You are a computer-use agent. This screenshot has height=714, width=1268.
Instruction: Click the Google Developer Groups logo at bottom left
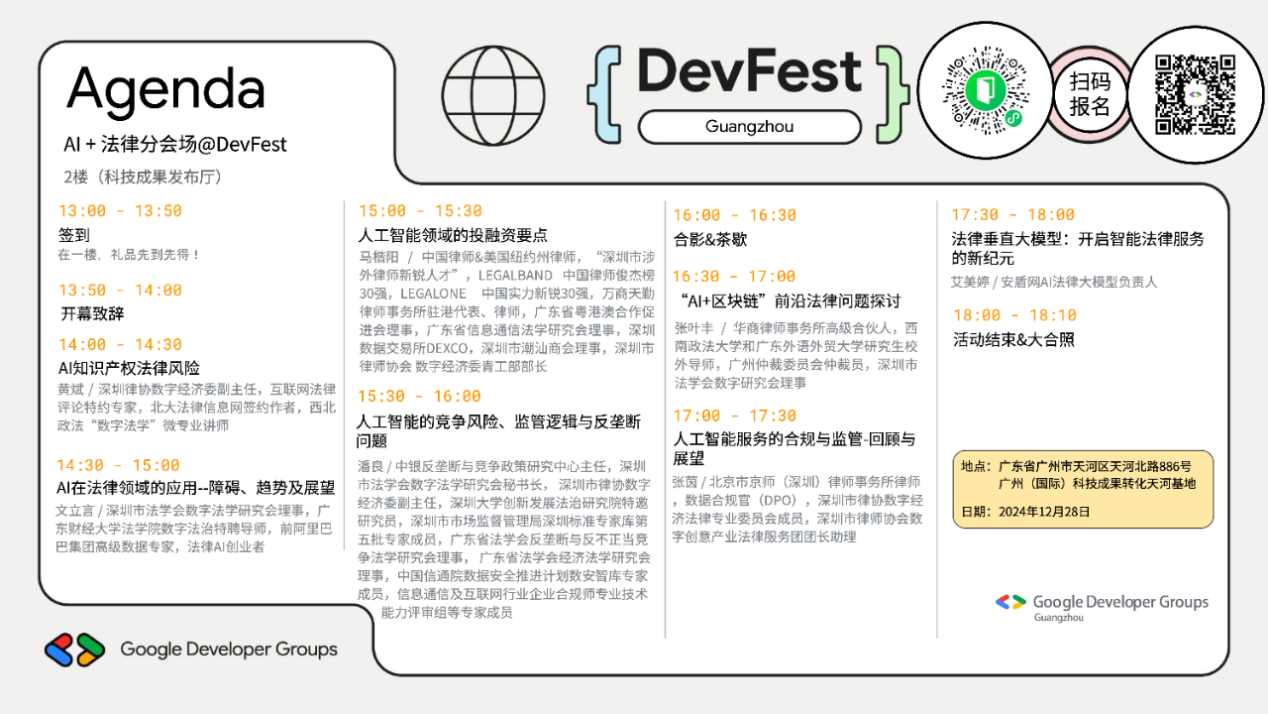(x=191, y=649)
